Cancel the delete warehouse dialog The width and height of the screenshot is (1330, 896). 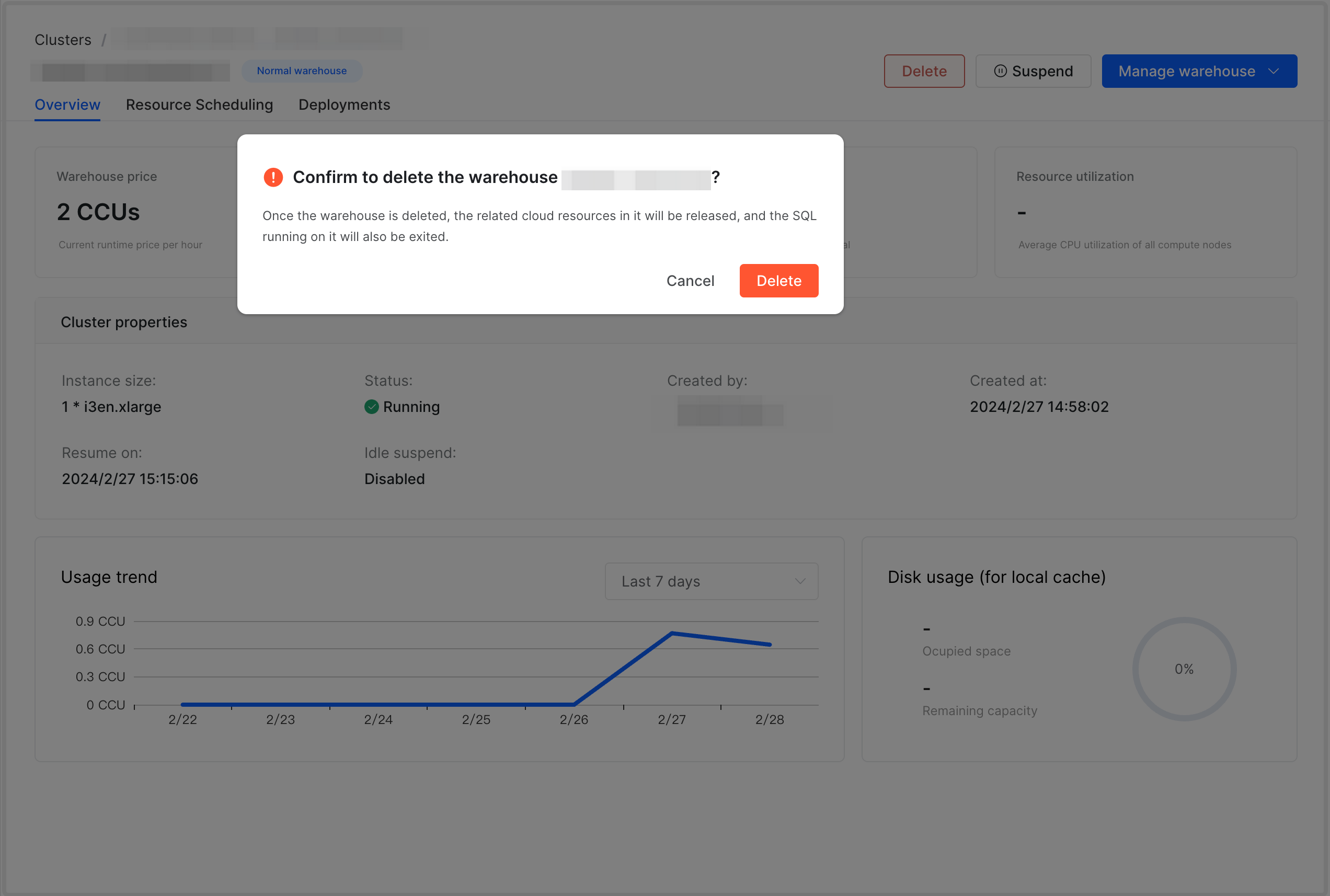[690, 281]
